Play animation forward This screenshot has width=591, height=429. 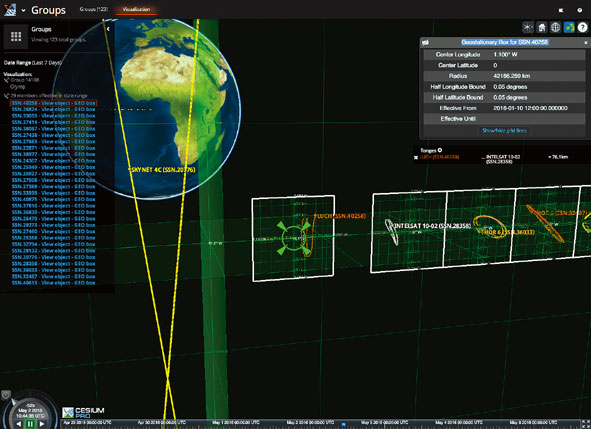[x=42, y=424]
